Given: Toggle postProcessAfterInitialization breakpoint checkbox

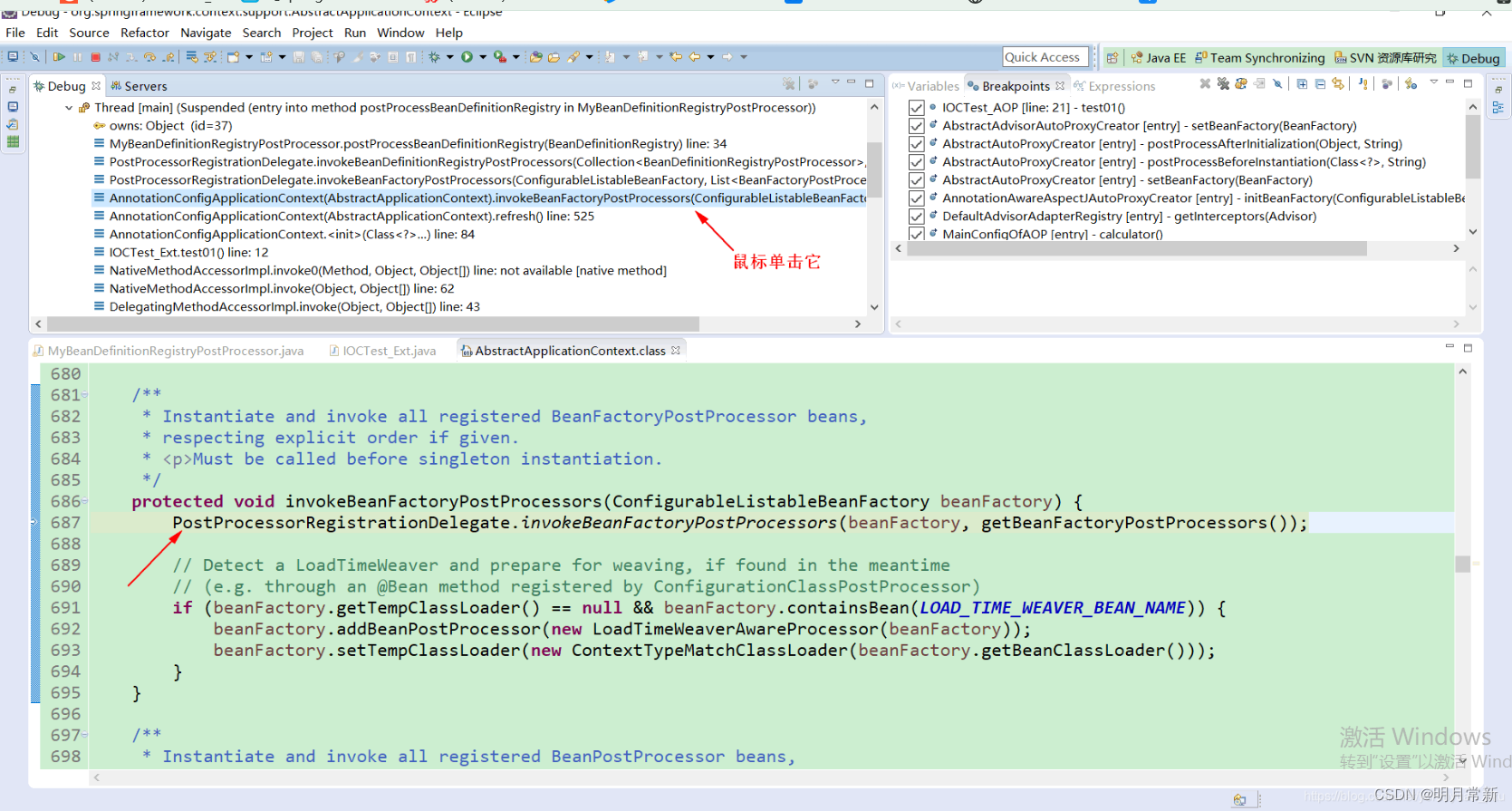Looking at the screenshot, I should point(916,144).
